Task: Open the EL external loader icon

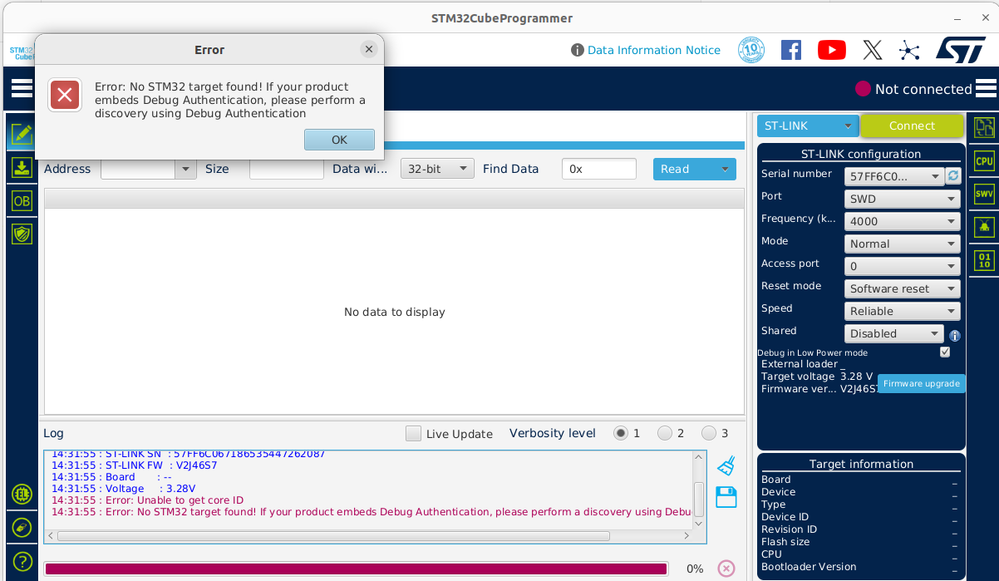Action: click(22, 494)
